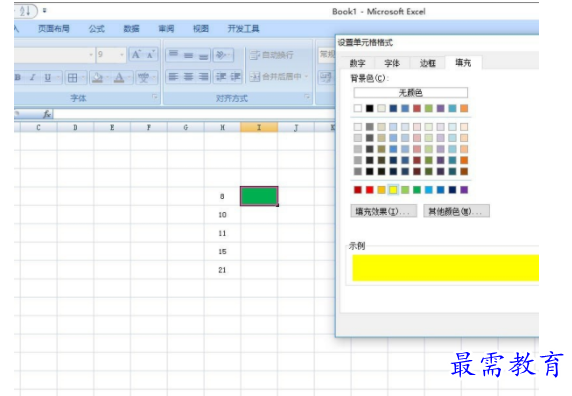Click the Increase Font Size icon
This screenshot has width=572, height=396.
coord(136,55)
